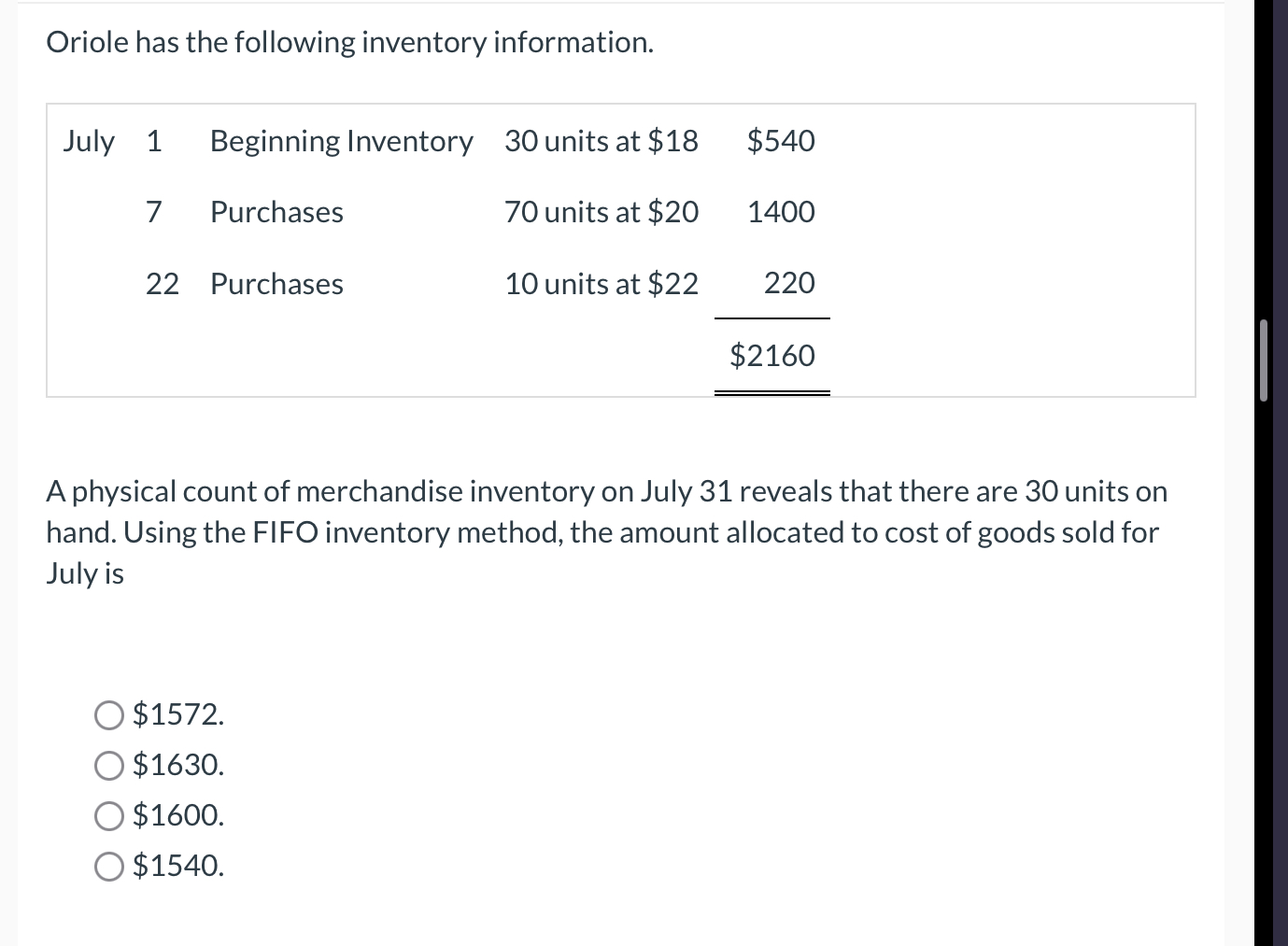
Task: Click the 30 units at $18 cell
Action: [x=601, y=141]
